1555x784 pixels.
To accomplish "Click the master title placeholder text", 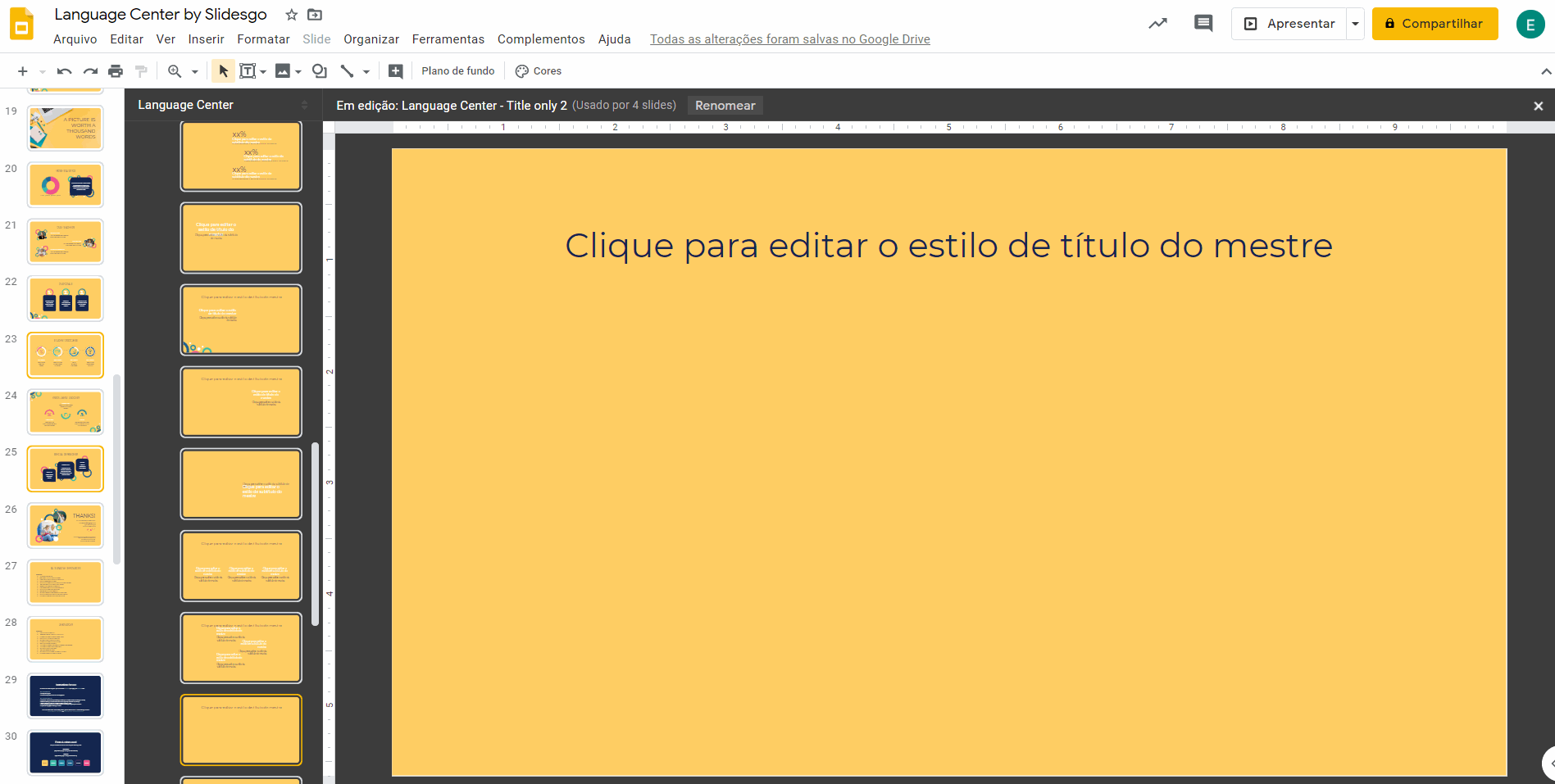I will coord(948,246).
